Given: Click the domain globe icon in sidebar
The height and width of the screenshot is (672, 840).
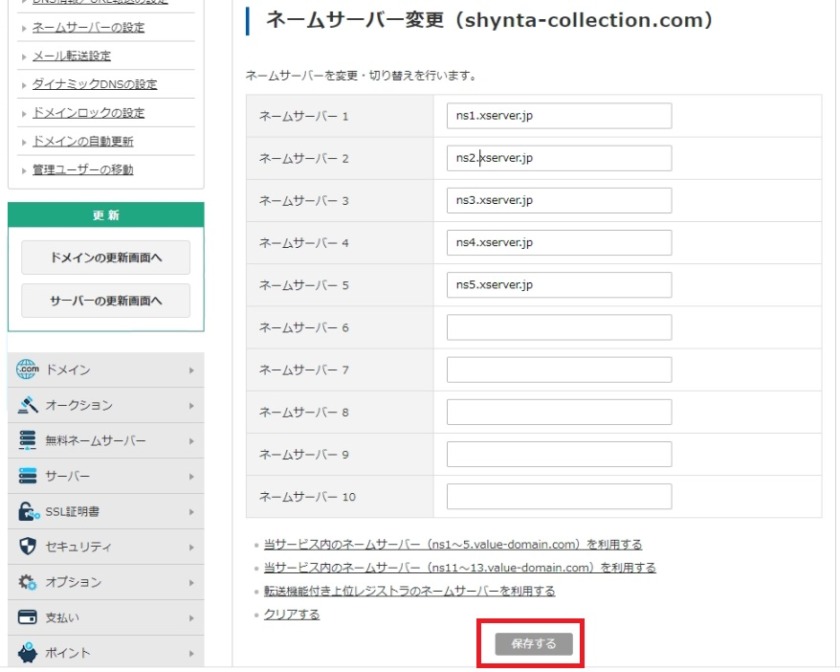Looking at the screenshot, I should tap(27, 370).
